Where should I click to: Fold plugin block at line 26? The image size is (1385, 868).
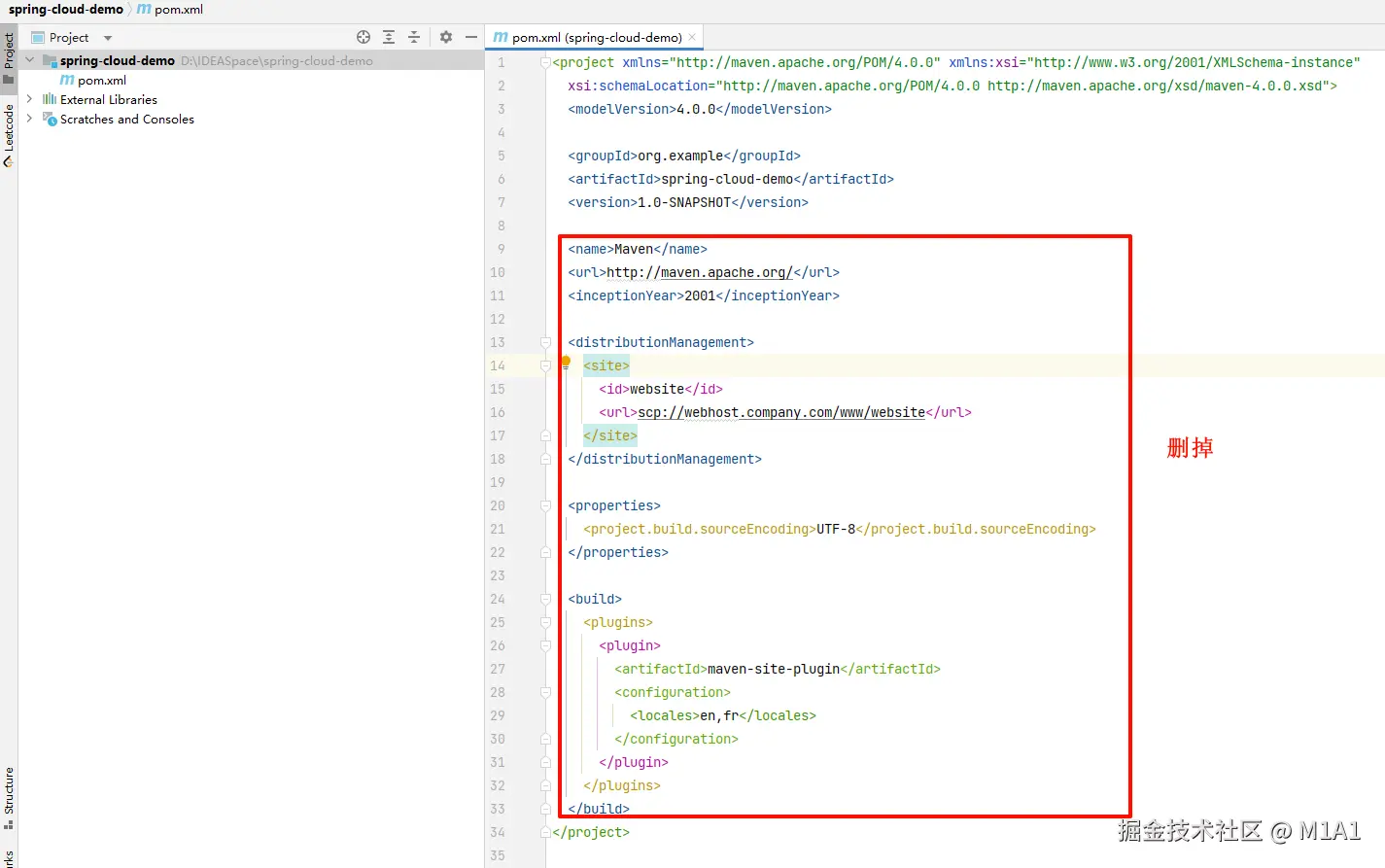pos(545,645)
